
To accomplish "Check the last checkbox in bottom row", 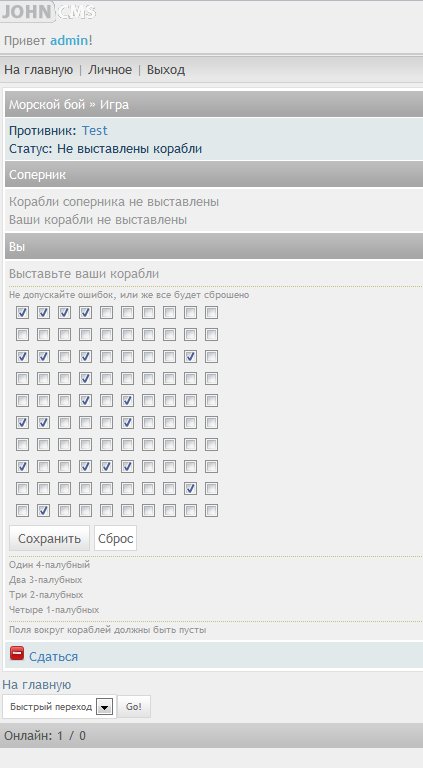I will tap(212, 511).
